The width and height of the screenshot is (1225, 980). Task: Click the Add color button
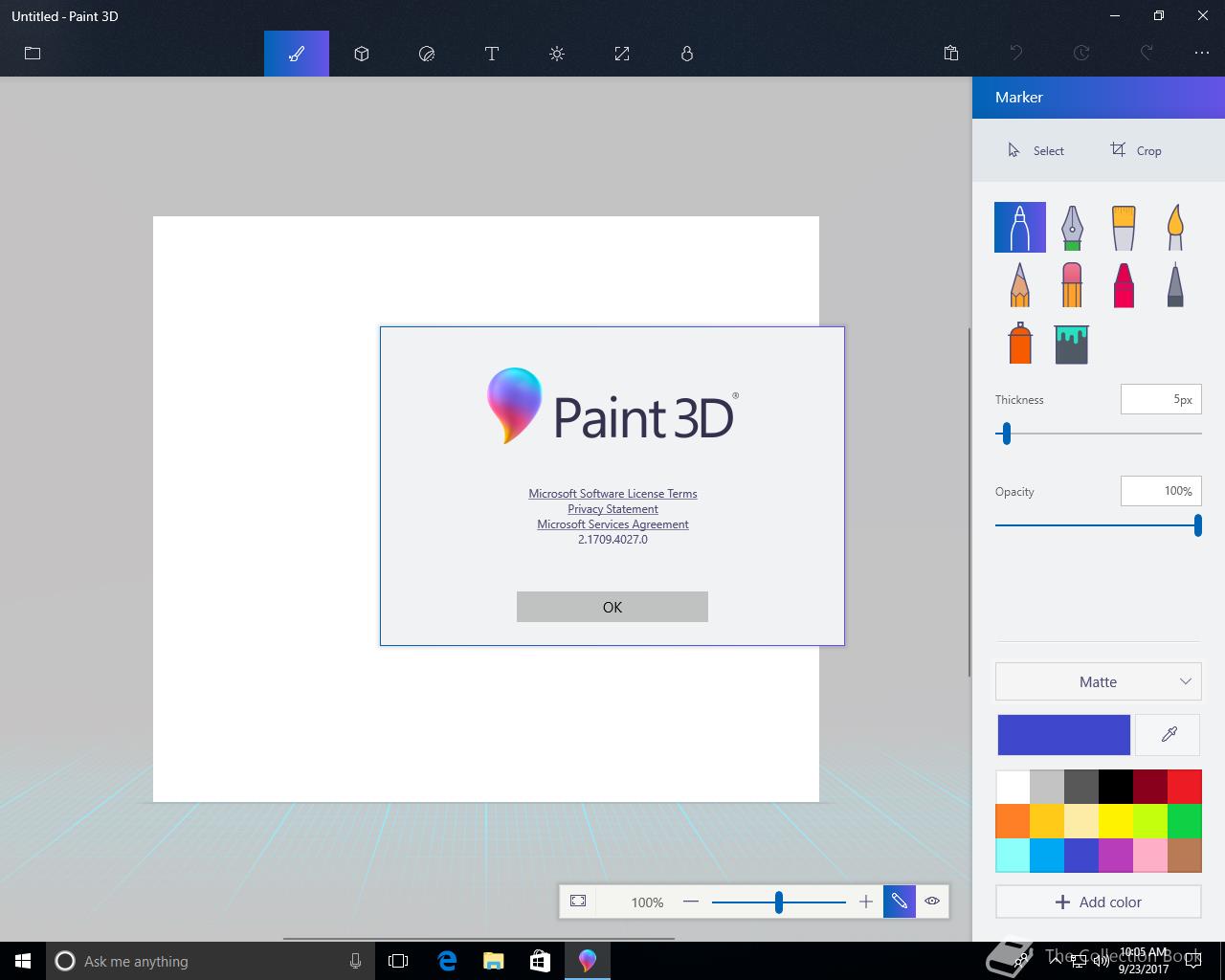coord(1099,902)
